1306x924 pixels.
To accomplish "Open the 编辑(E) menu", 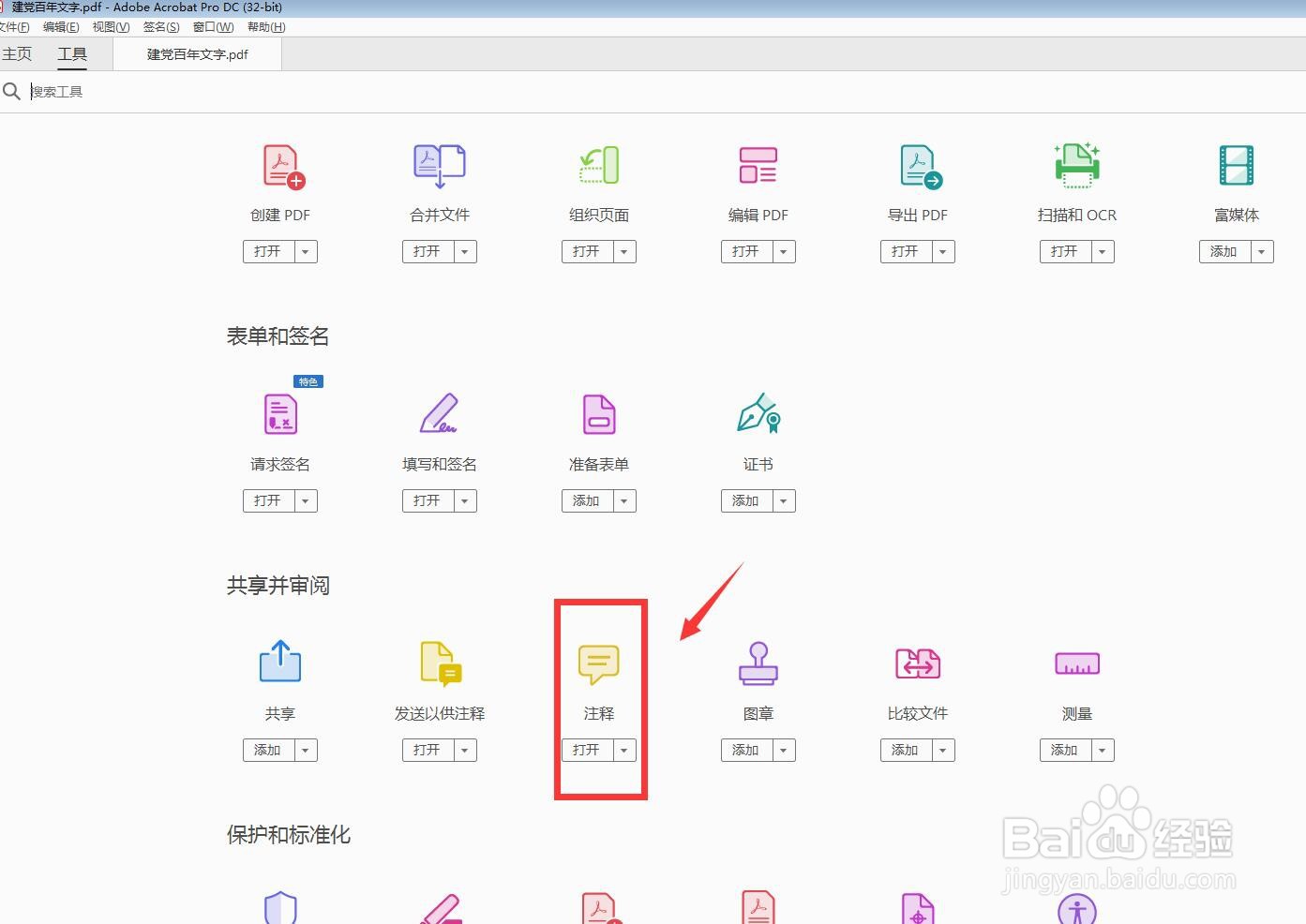I will (x=61, y=27).
